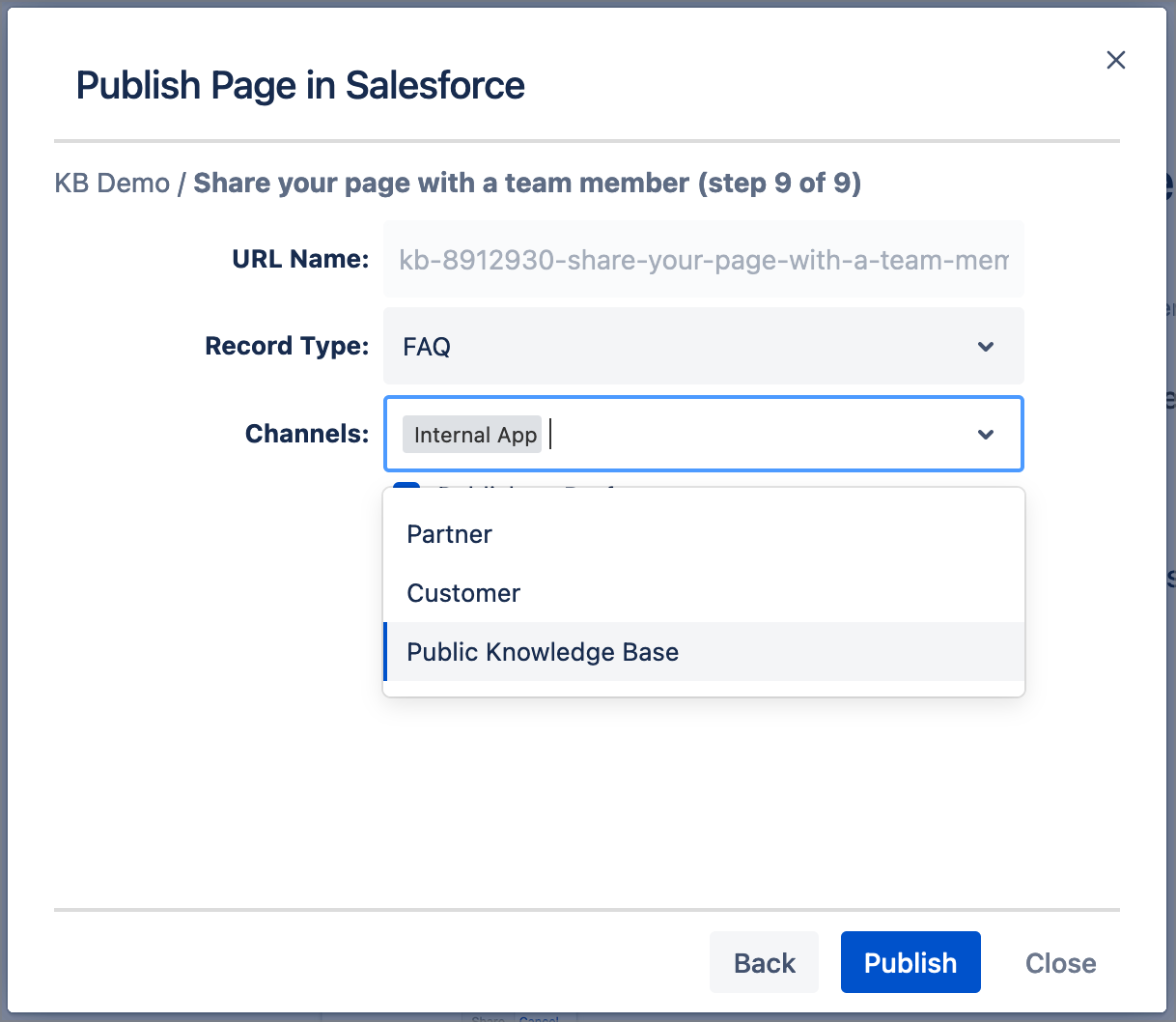Focus the Channels multi-select input area
The width and height of the screenshot is (1176, 1022).
coord(753,435)
